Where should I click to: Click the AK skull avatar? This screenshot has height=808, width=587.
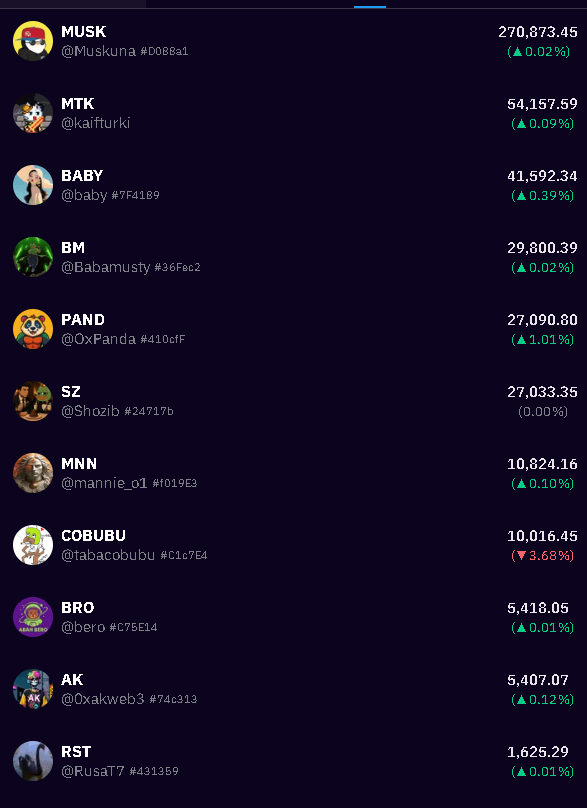pyautogui.click(x=33, y=689)
